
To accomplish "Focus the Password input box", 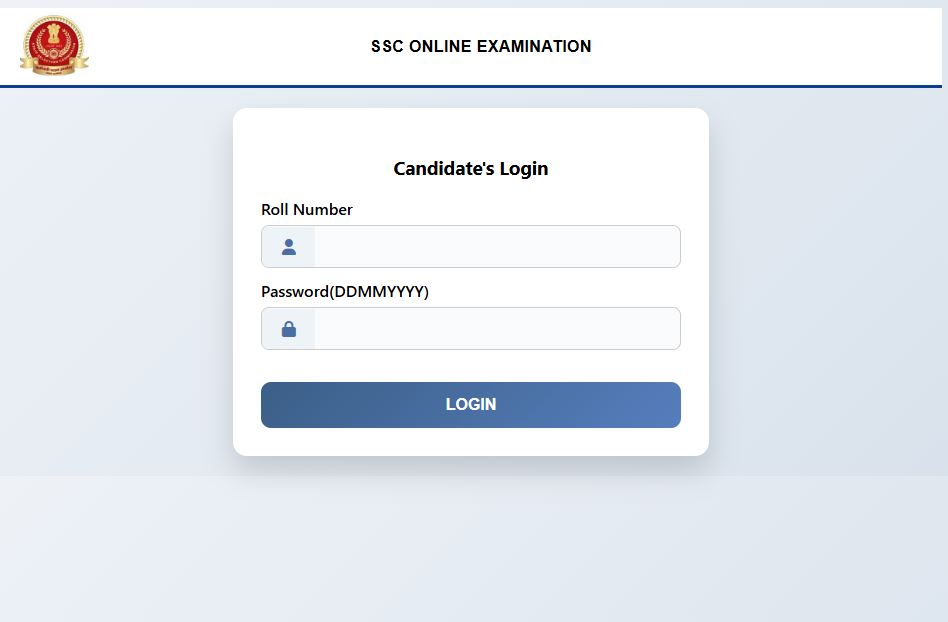I will [497, 329].
